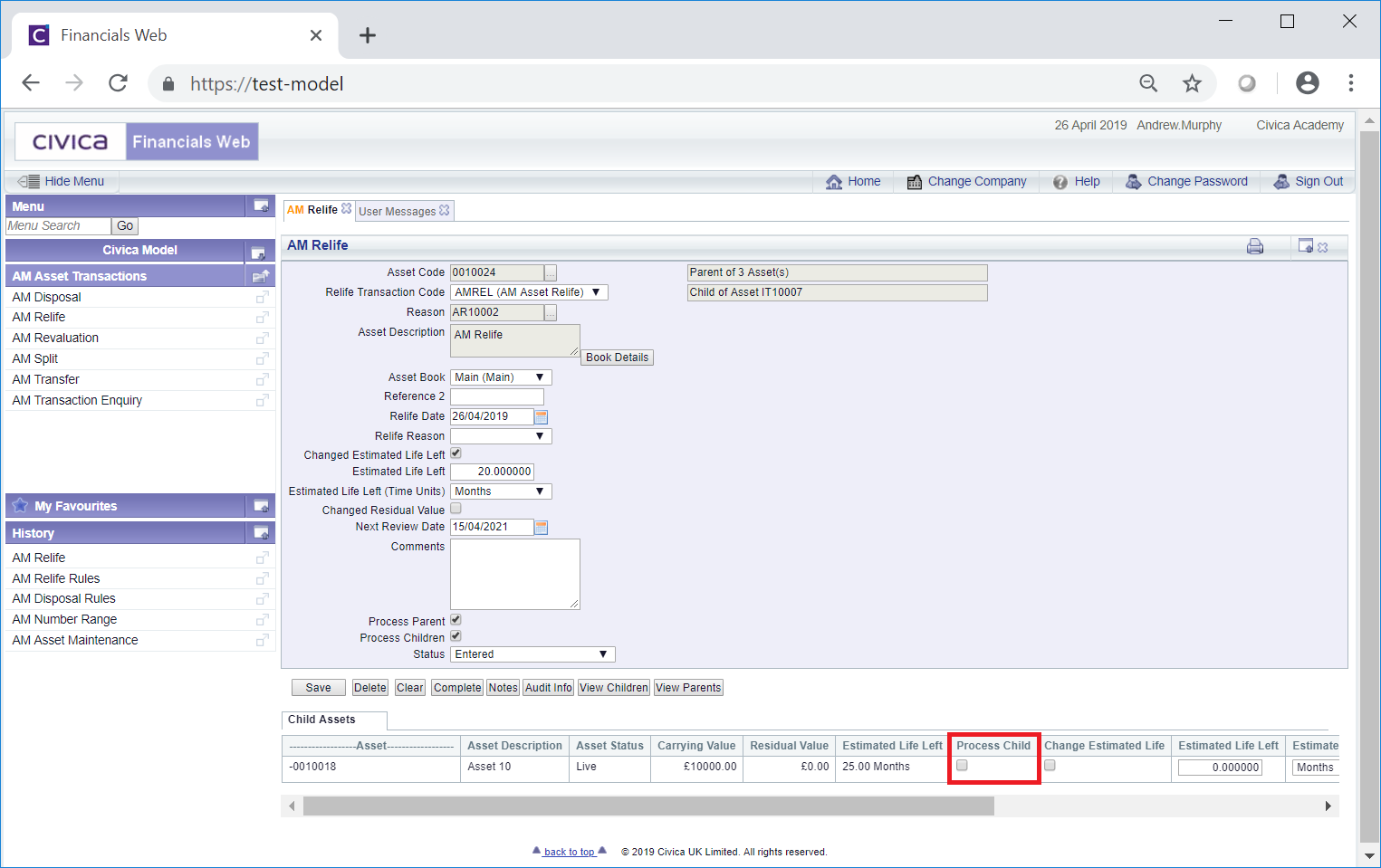Toggle Changed Residual Value checkbox

tap(456, 509)
